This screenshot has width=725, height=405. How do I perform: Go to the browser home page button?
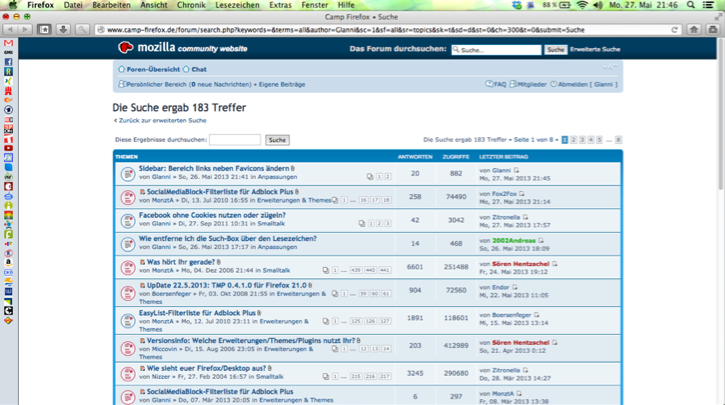[x=694, y=30]
